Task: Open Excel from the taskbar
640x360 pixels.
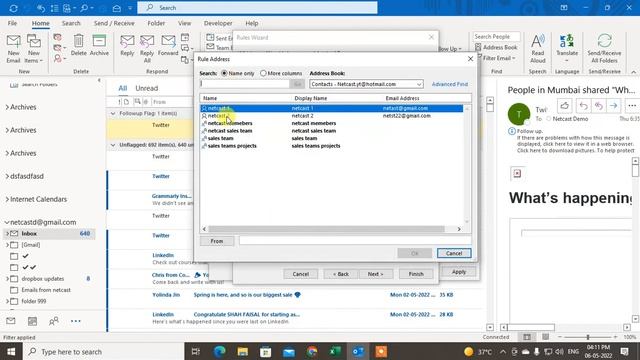Action: tap(335, 351)
